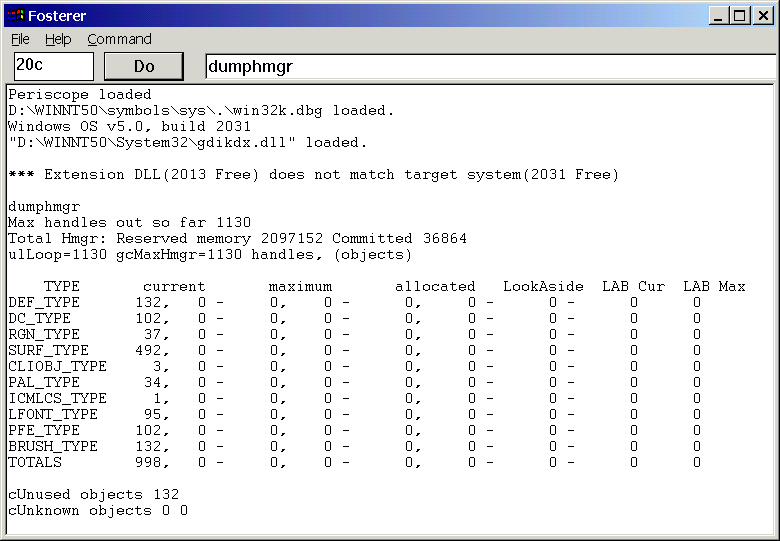780x541 pixels.
Task: Click LFONT_TYPE current value 95
Action: [153, 415]
